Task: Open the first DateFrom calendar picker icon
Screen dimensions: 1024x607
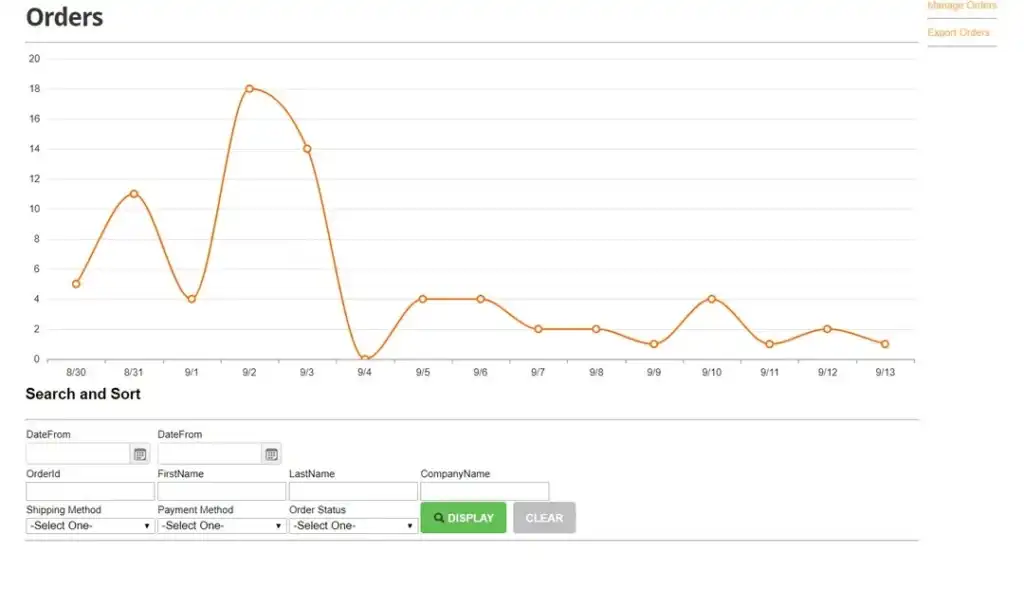Action: point(140,454)
